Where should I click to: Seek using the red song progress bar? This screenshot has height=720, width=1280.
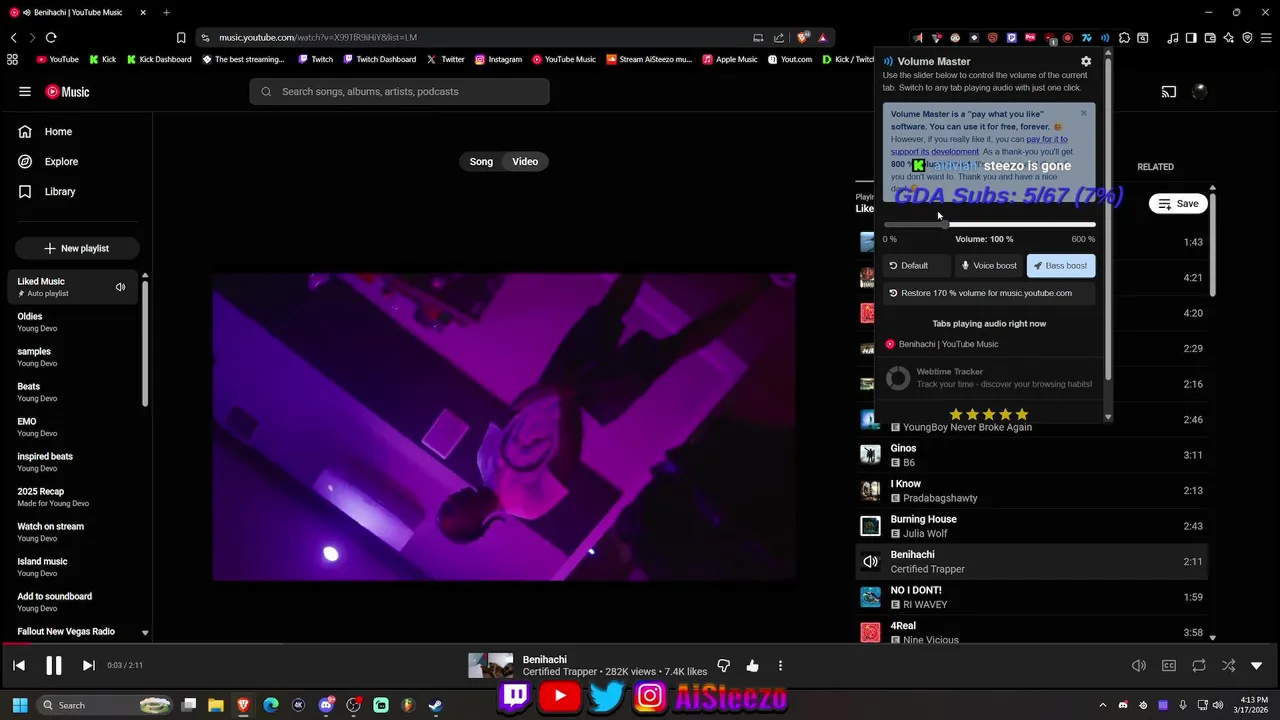tap(640, 645)
